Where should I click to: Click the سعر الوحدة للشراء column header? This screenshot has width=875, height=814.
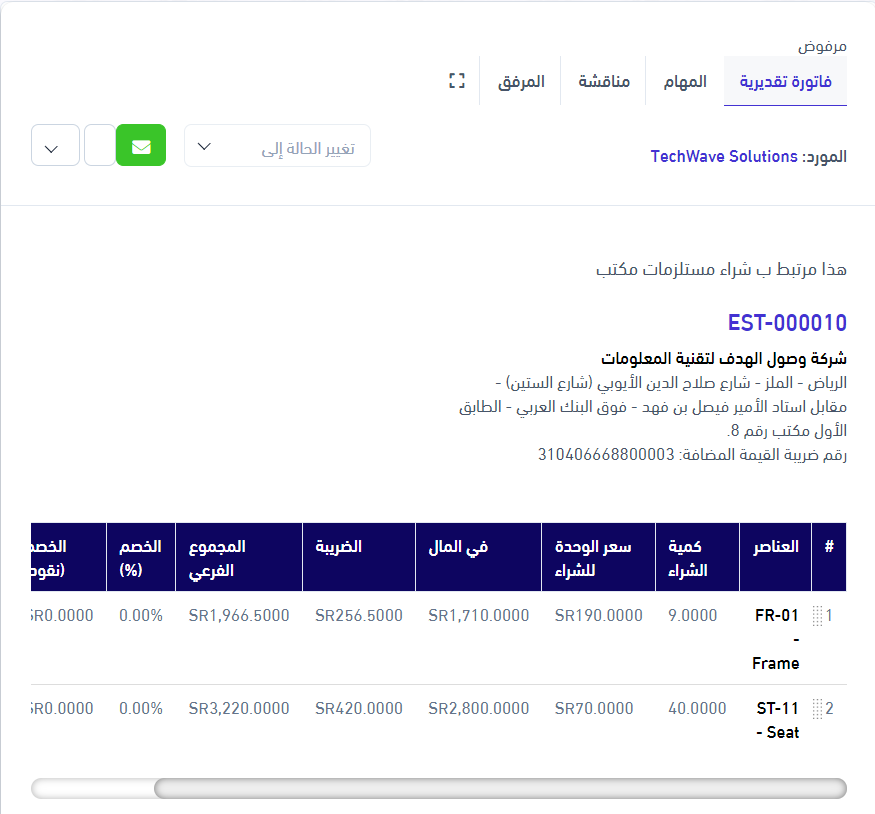click(598, 557)
